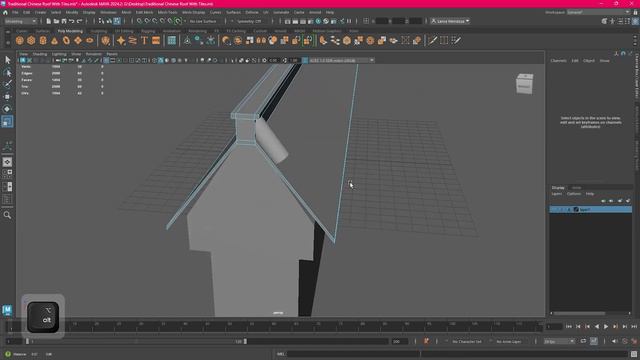Create a polygon cylinder from the shelf
Screen dimensions: 640x360
[x=43, y=40]
